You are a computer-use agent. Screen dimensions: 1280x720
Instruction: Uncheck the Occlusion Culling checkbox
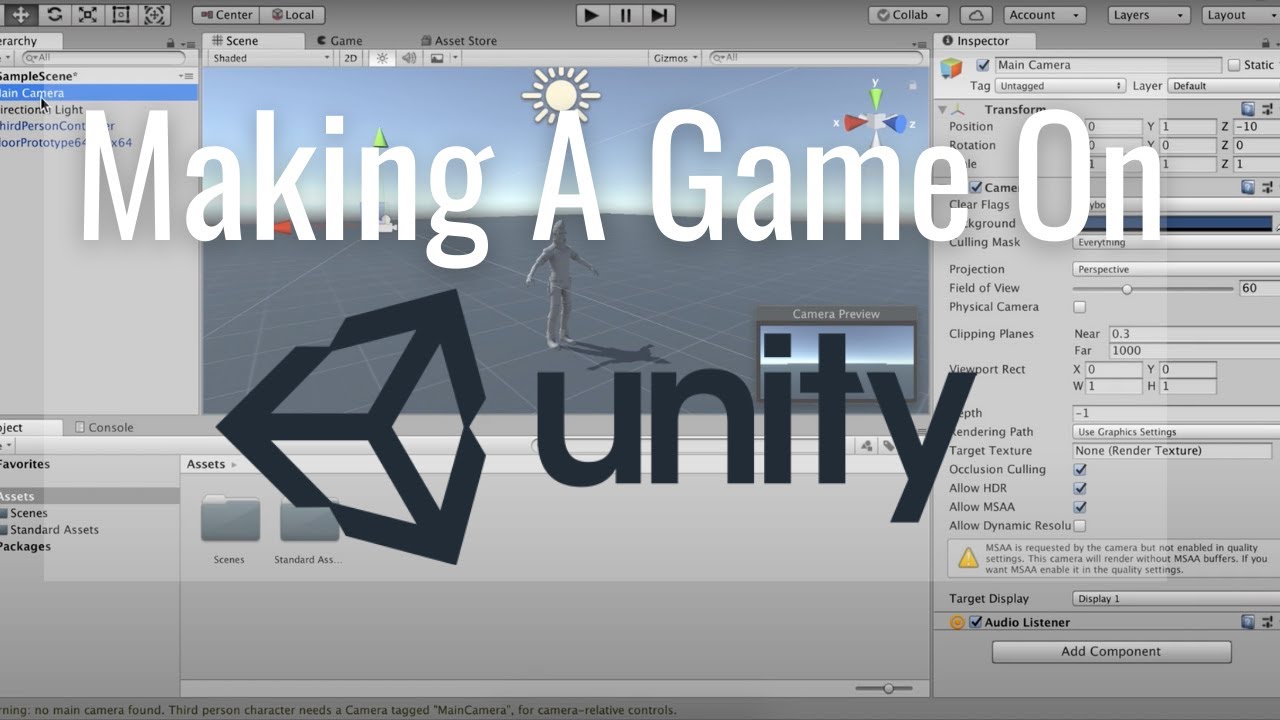click(x=1080, y=469)
